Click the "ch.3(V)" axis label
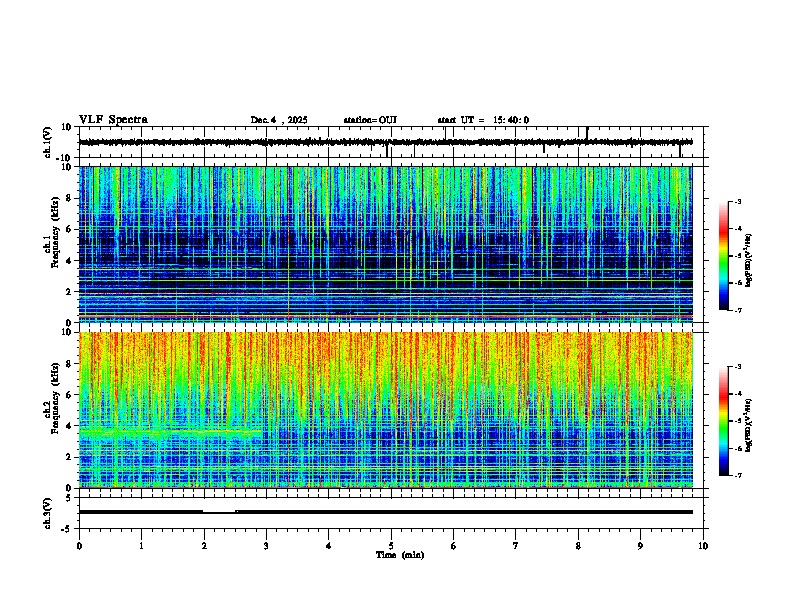The height and width of the screenshot is (612, 792). point(48,513)
